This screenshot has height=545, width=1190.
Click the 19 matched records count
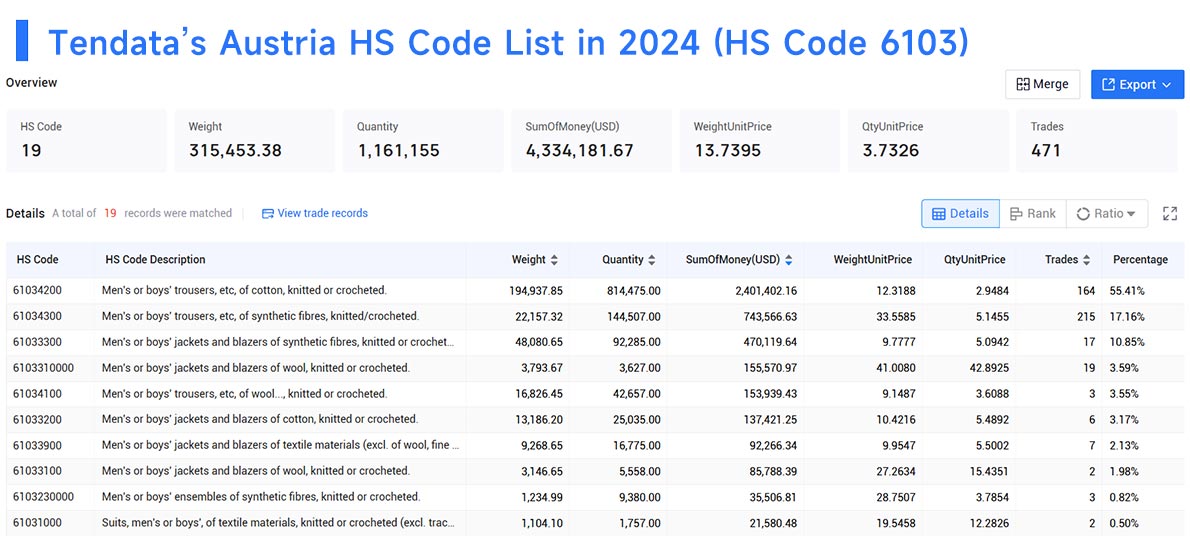110,213
